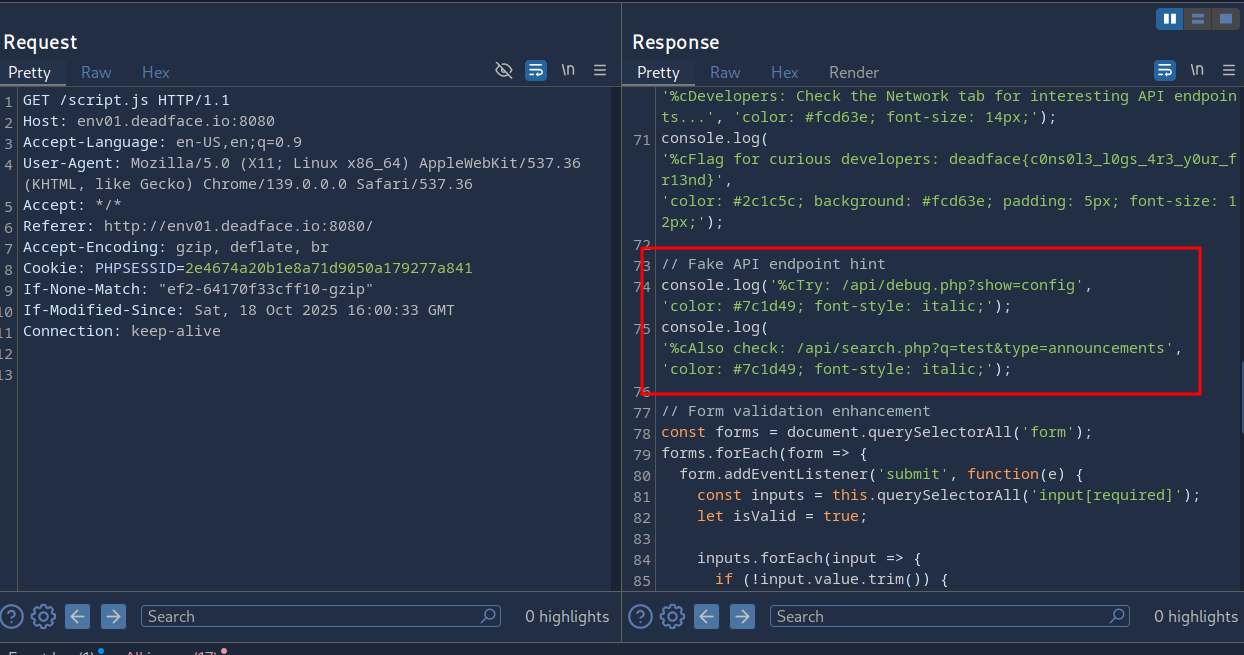
Task: Toggle line wrap in Response pane
Action: [x=1165, y=70]
